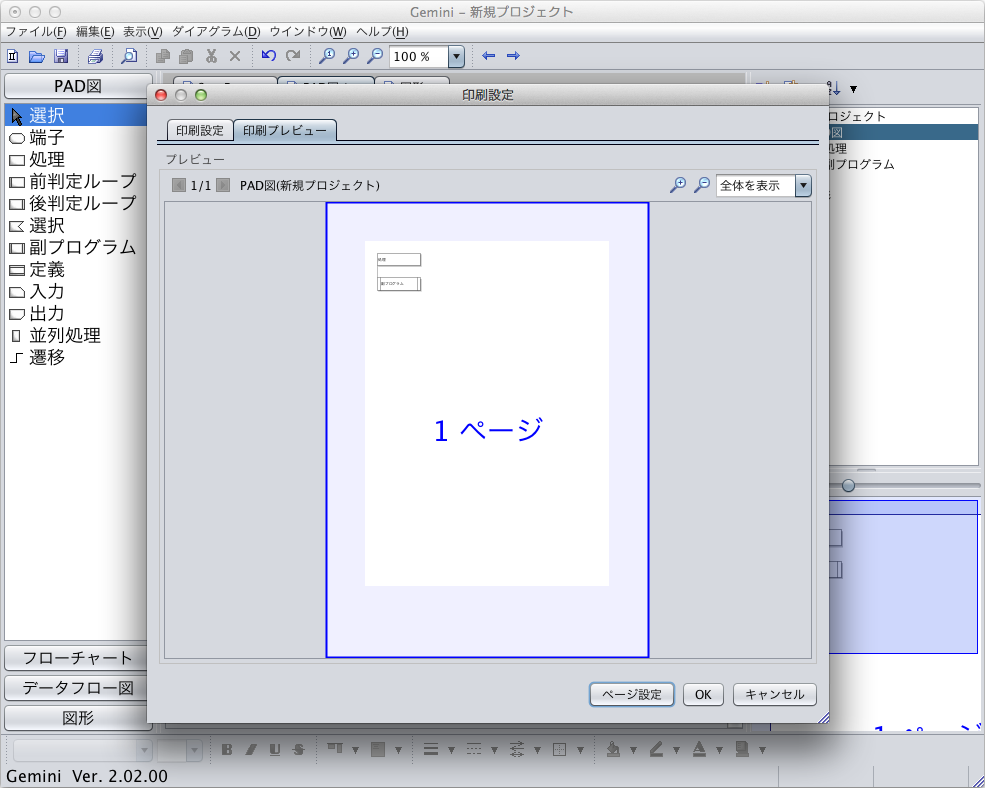Select the 前判定ループ tool

75,182
